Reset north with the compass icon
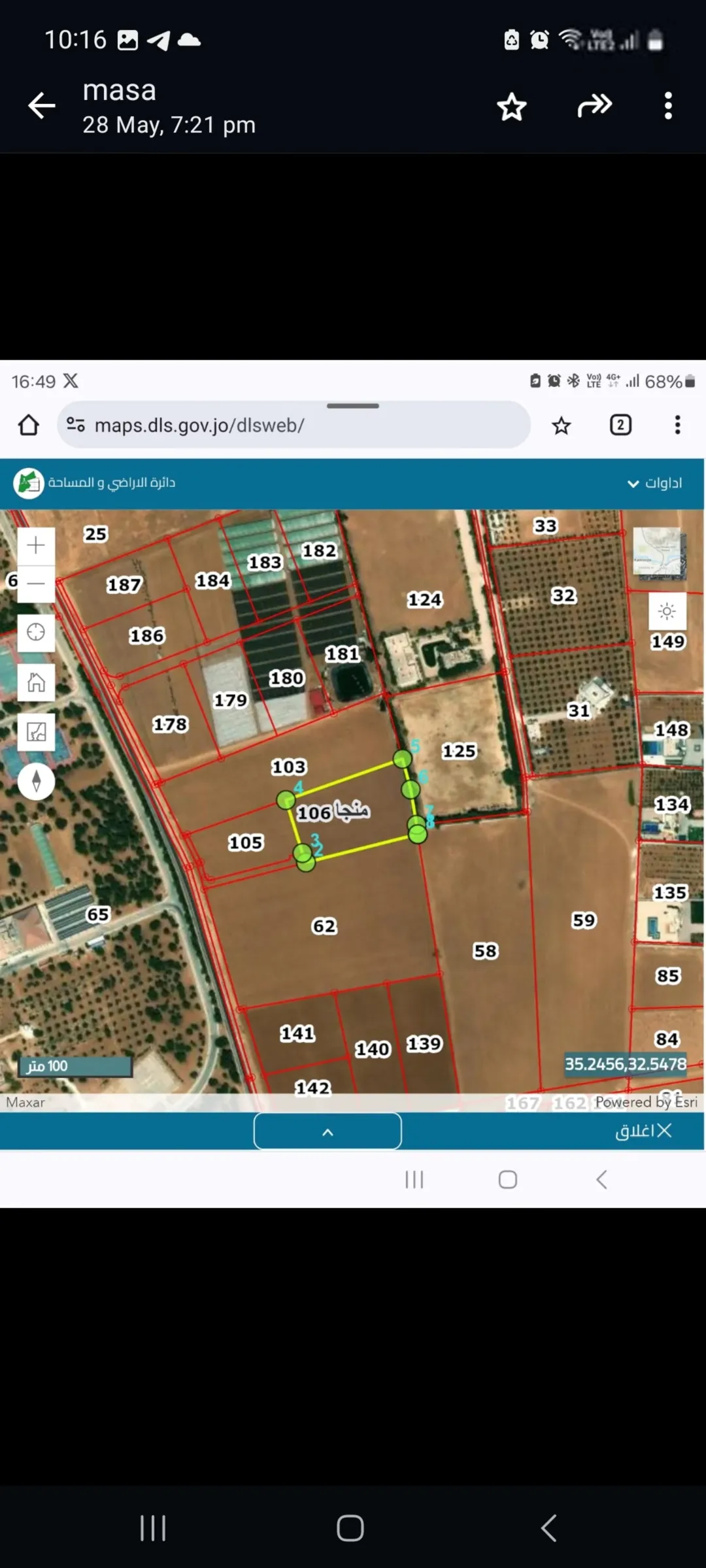The image size is (706, 1568). click(36, 781)
